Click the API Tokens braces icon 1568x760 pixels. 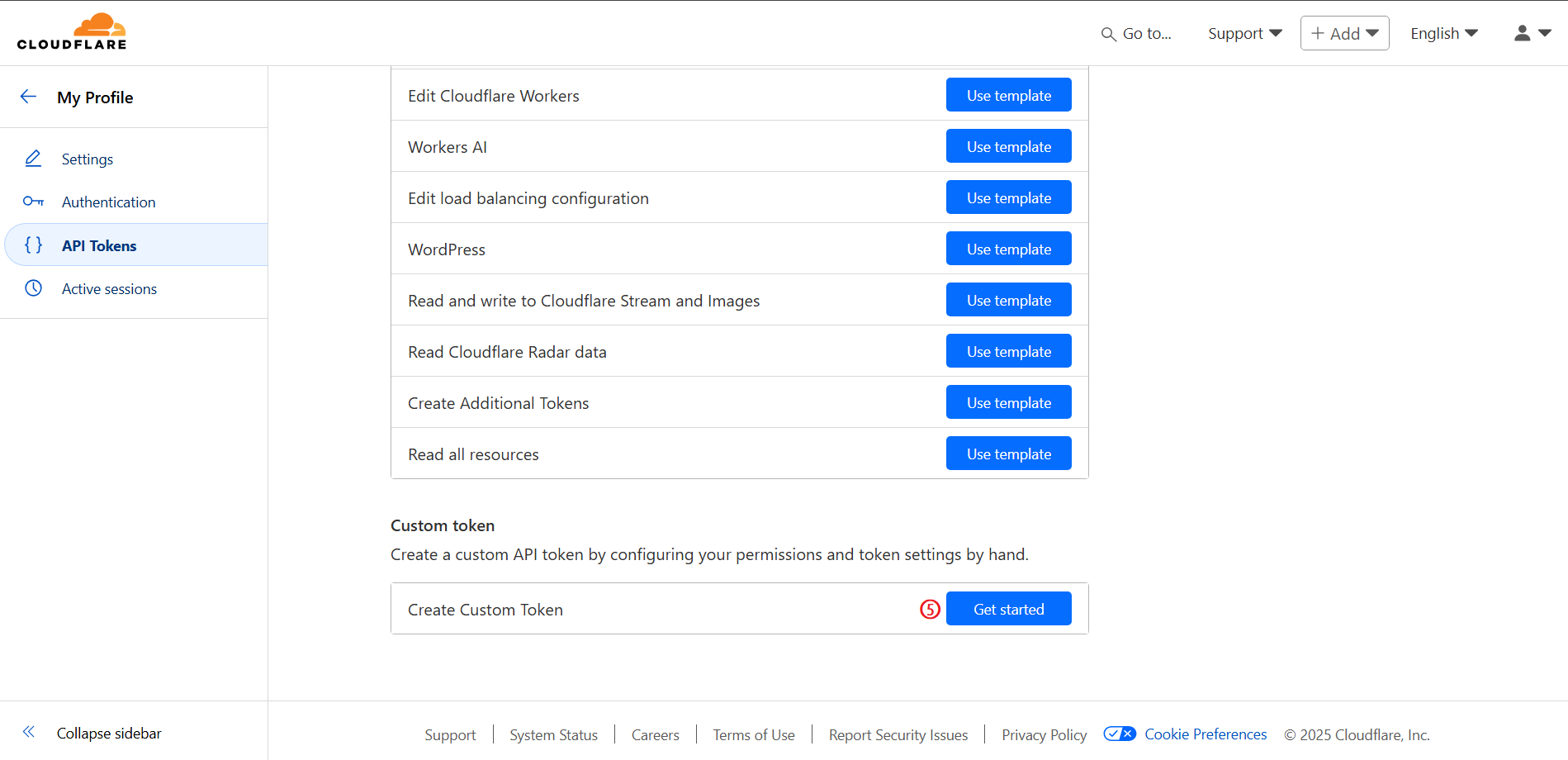point(33,245)
